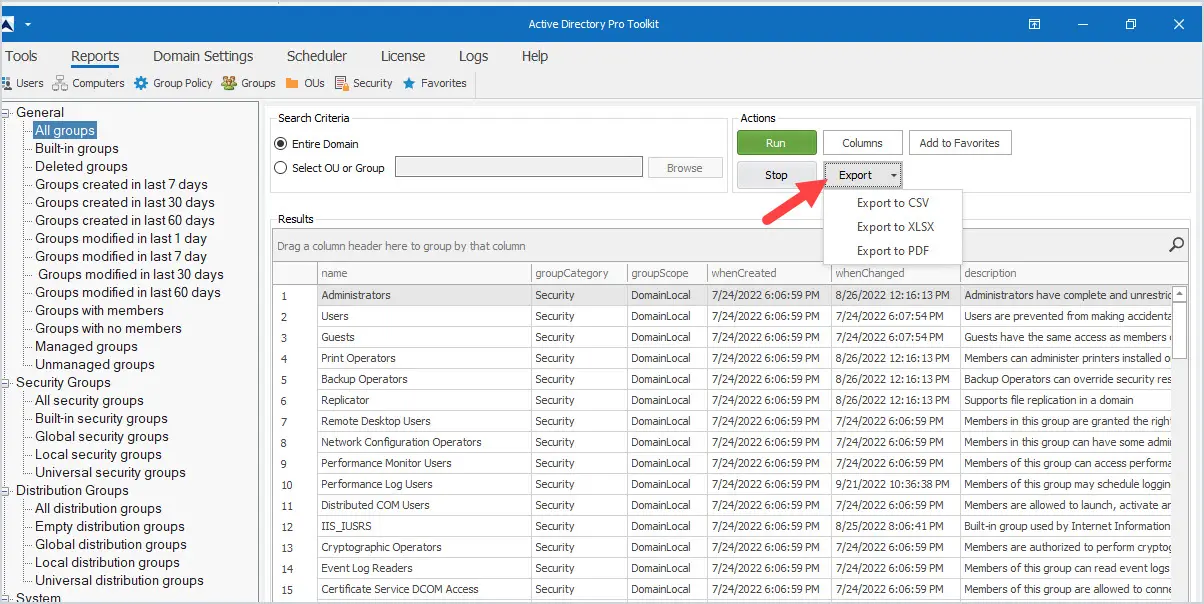
Task: Select All groups in the tree
Action: 65,130
